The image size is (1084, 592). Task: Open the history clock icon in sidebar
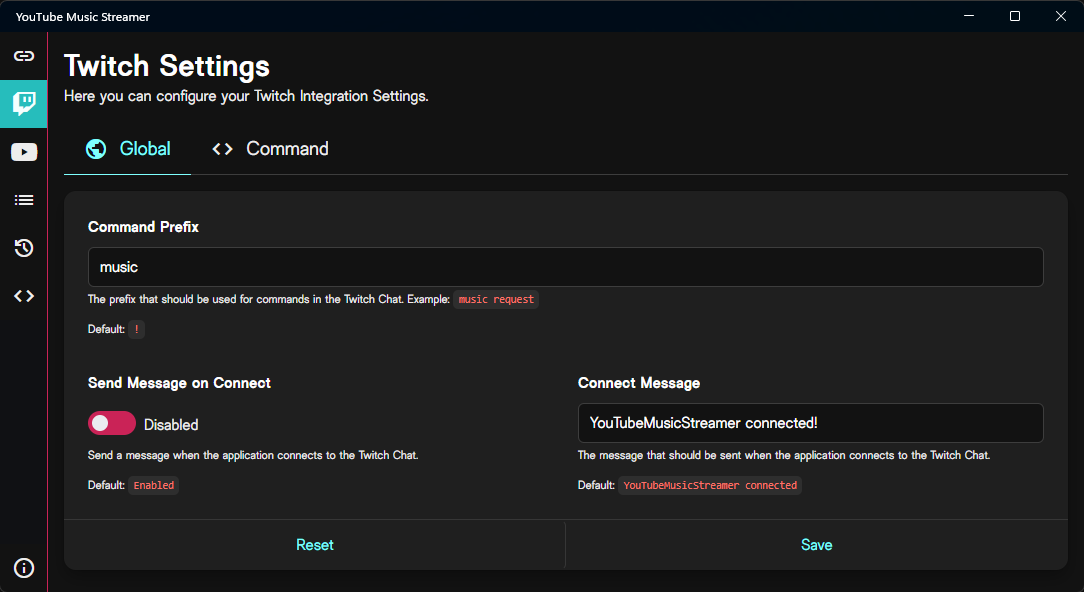[x=24, y=248]
